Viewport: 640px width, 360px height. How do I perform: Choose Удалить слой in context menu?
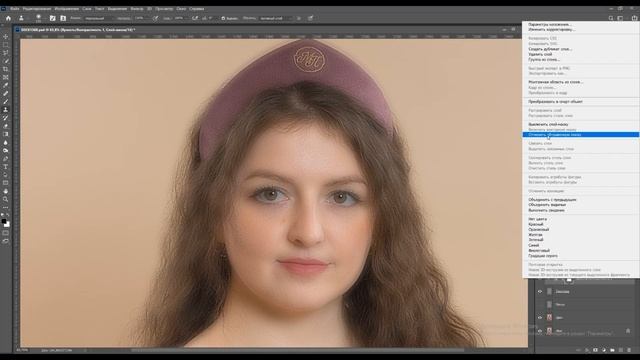(580, 54)
